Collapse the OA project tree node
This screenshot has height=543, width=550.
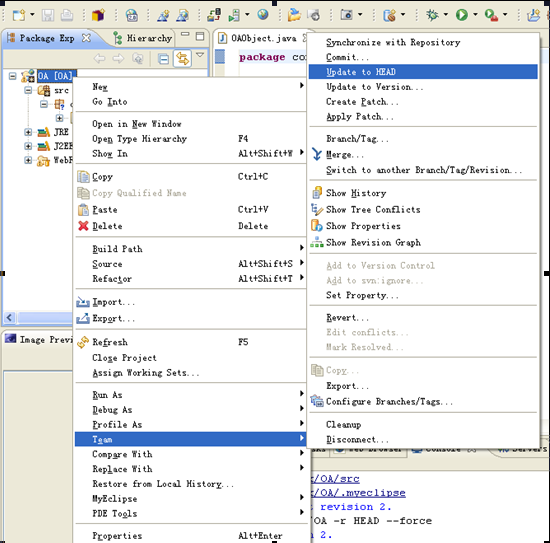point(13,76)
